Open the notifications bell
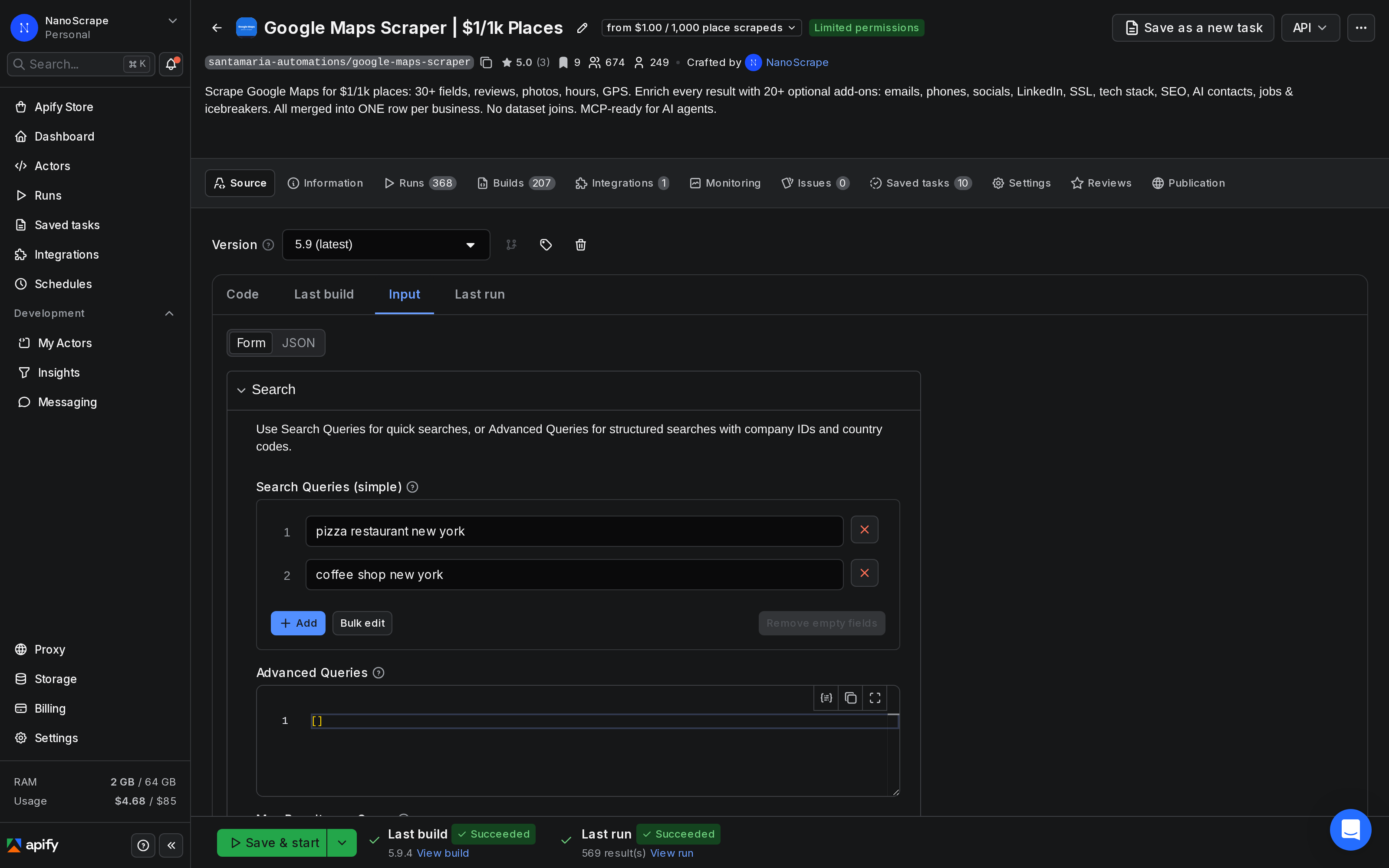1389x868 pixels. coord(171,64)
